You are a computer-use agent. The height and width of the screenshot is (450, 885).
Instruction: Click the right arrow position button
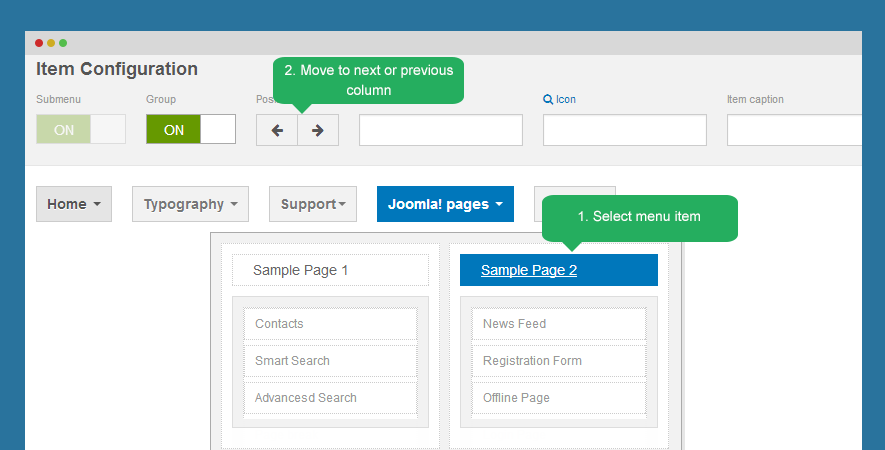pyautogui.click(x=318, y=130)
